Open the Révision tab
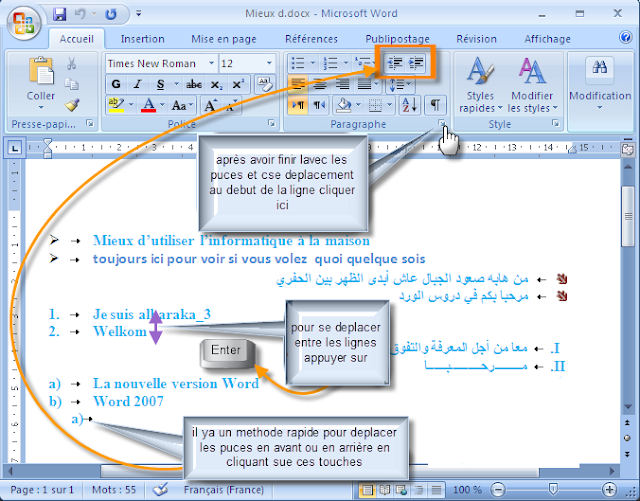 point(476,39)
